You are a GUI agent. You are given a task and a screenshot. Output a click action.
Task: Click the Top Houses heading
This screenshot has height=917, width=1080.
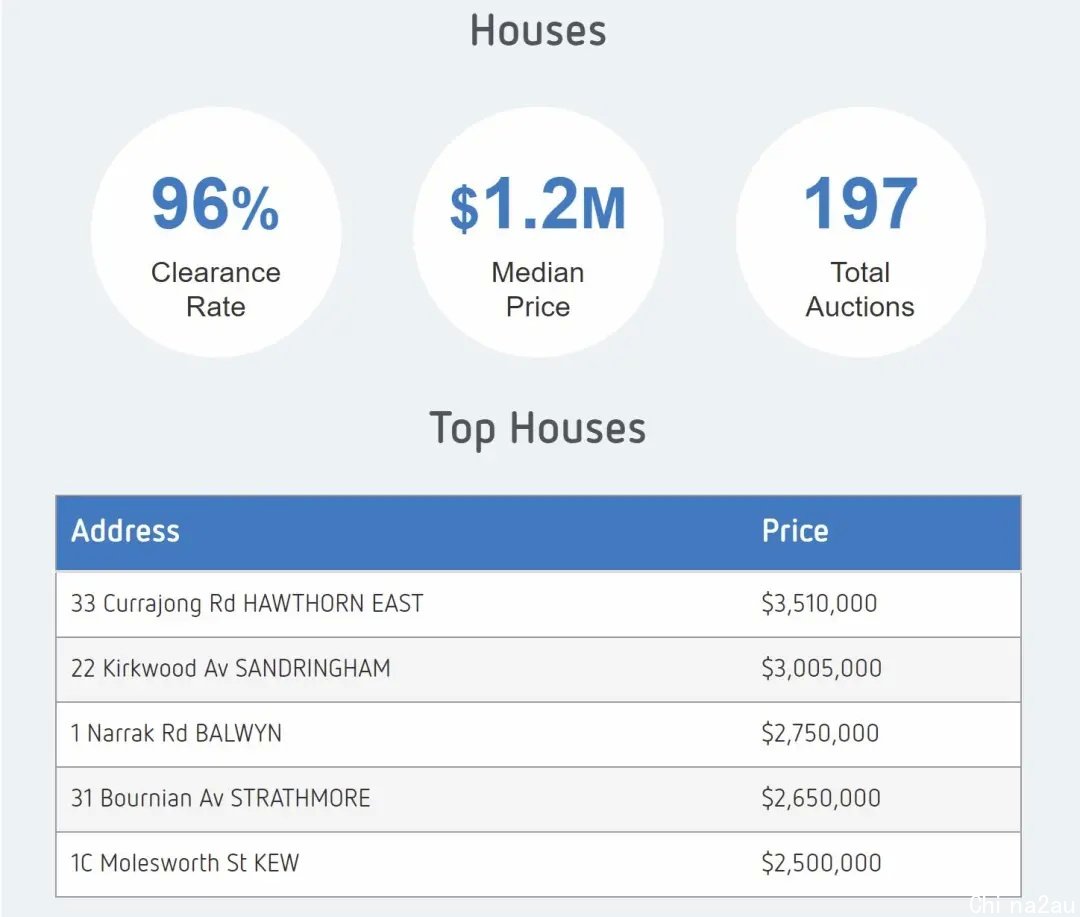tap(538, 429)
